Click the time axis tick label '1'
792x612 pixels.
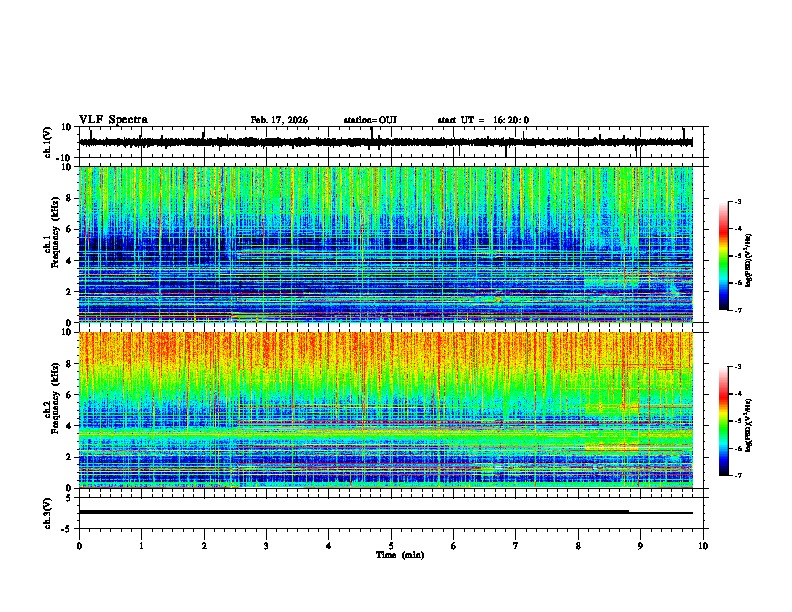pyautogui.click(x=141, y=546)
